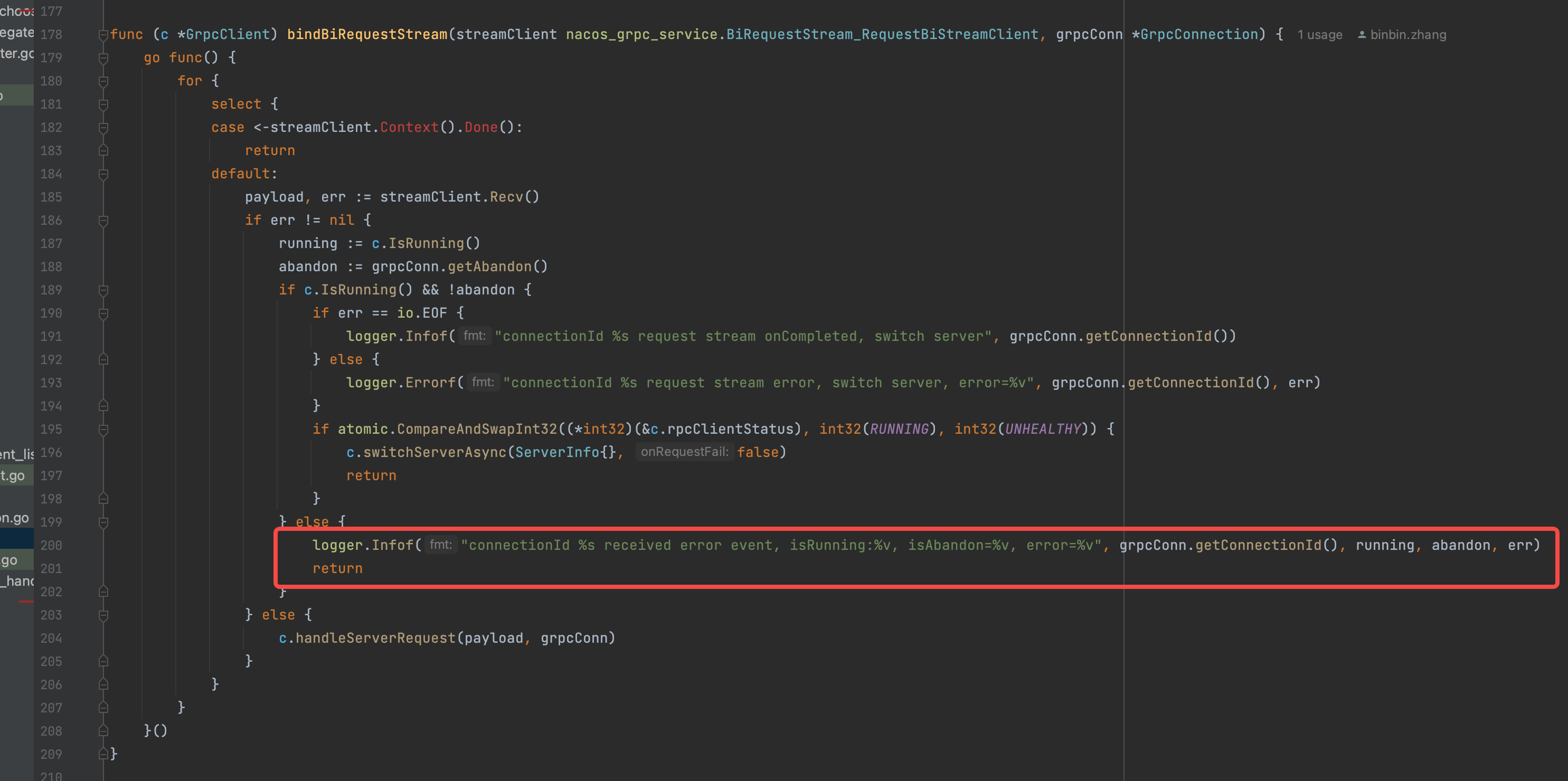The width and height of the screenshot is (1568, 781).
Task: Click the 'false' argument on line 196
Action: coord(758,452)
